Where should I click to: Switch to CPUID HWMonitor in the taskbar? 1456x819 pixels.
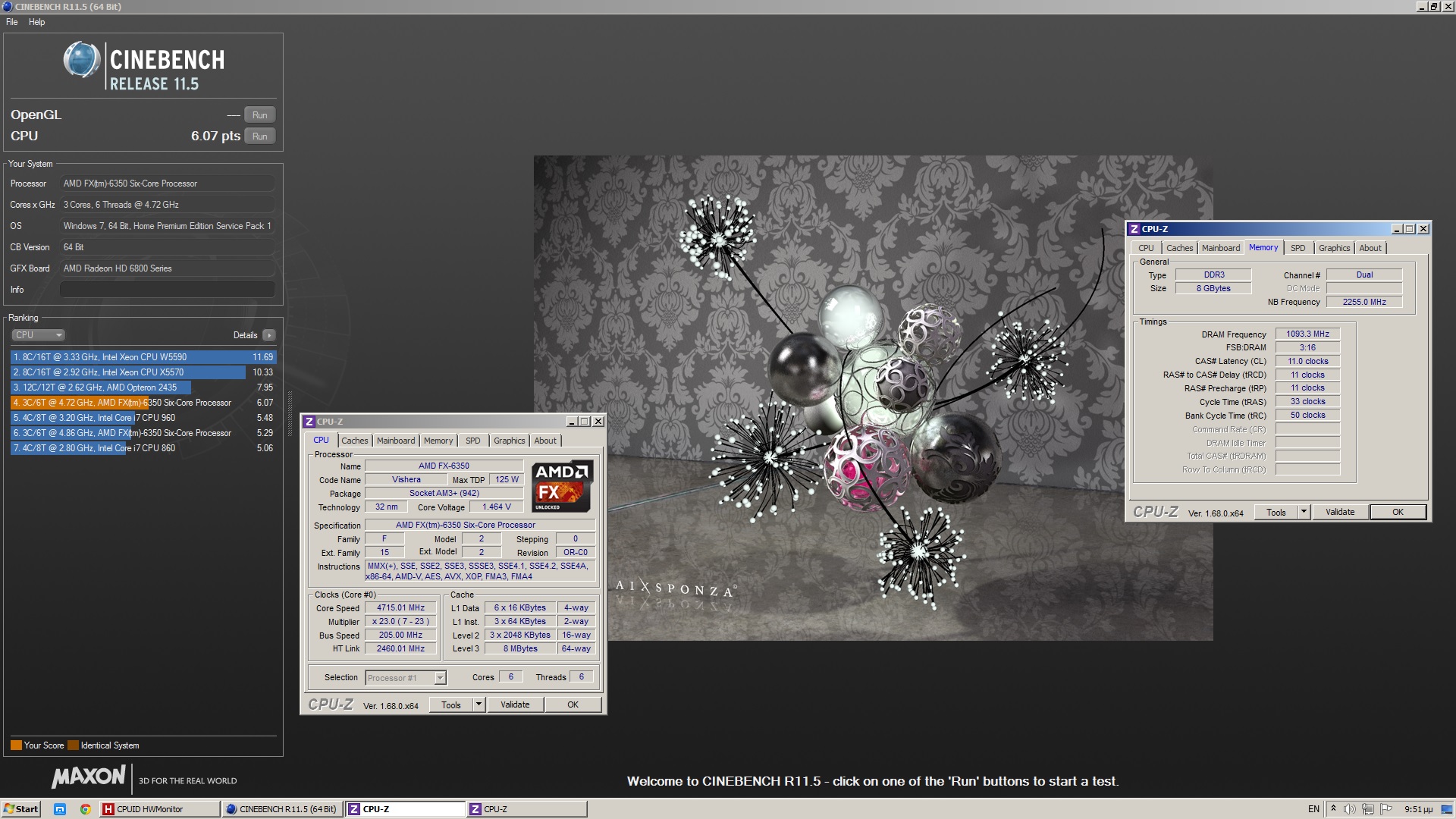click(159, 809)
